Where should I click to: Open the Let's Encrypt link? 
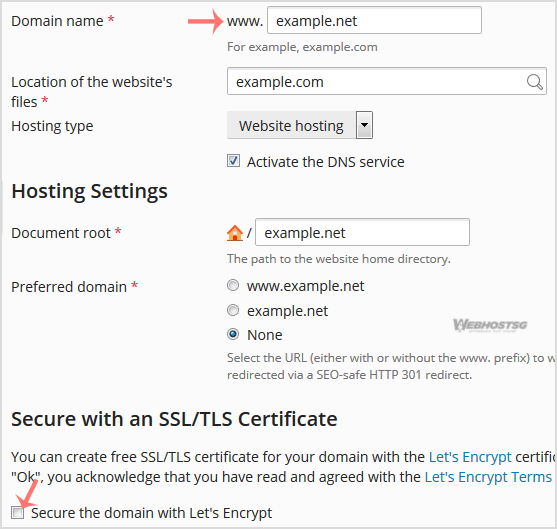(470, 457)
